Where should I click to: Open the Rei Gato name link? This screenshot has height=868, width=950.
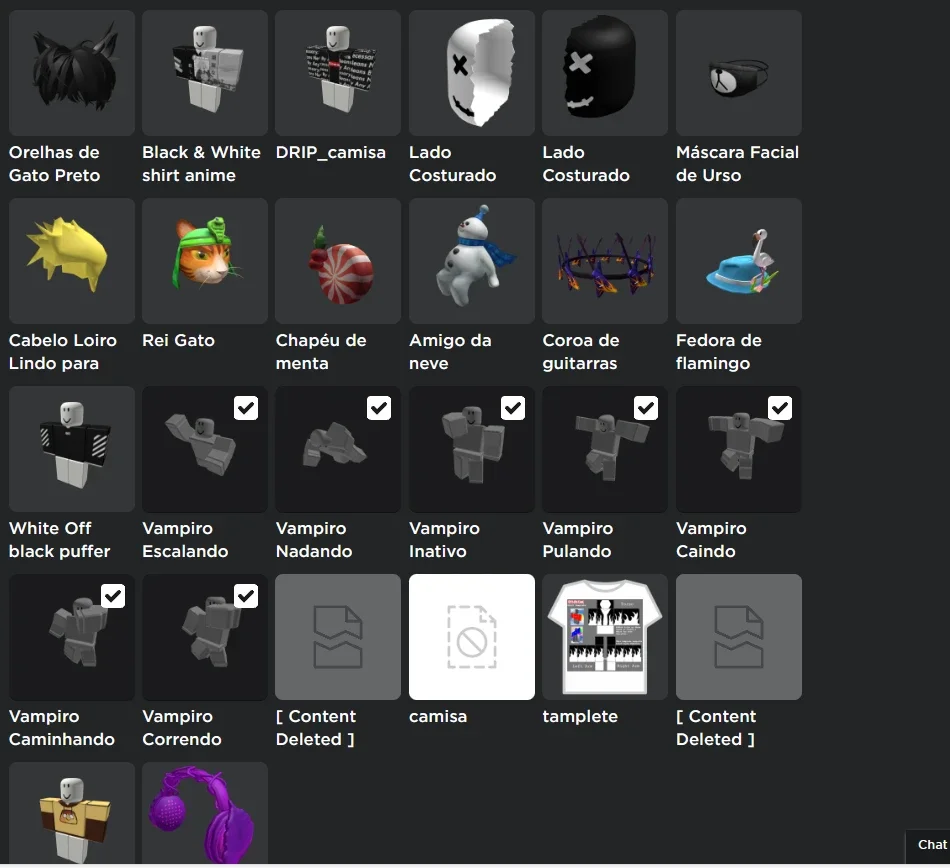click(x=178, y=340)
